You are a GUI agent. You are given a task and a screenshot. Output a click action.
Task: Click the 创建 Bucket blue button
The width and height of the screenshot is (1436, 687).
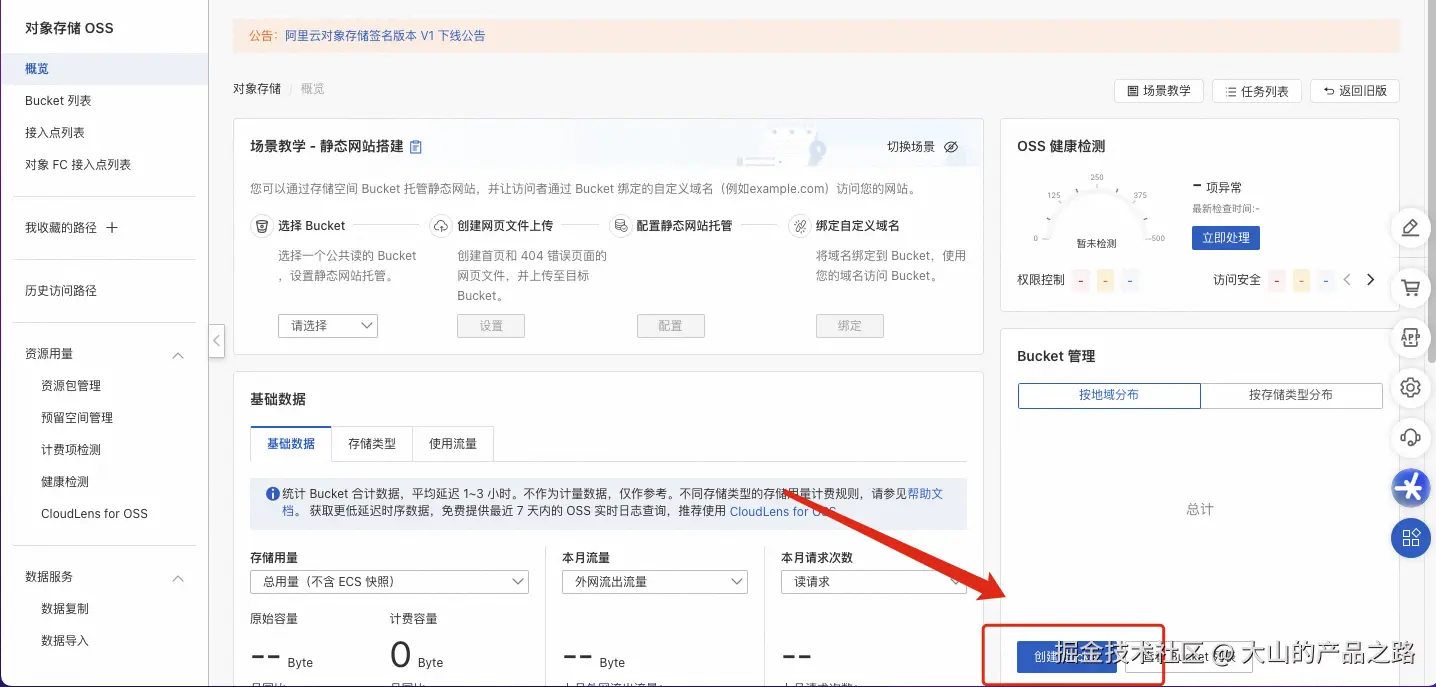[1067, 657]
